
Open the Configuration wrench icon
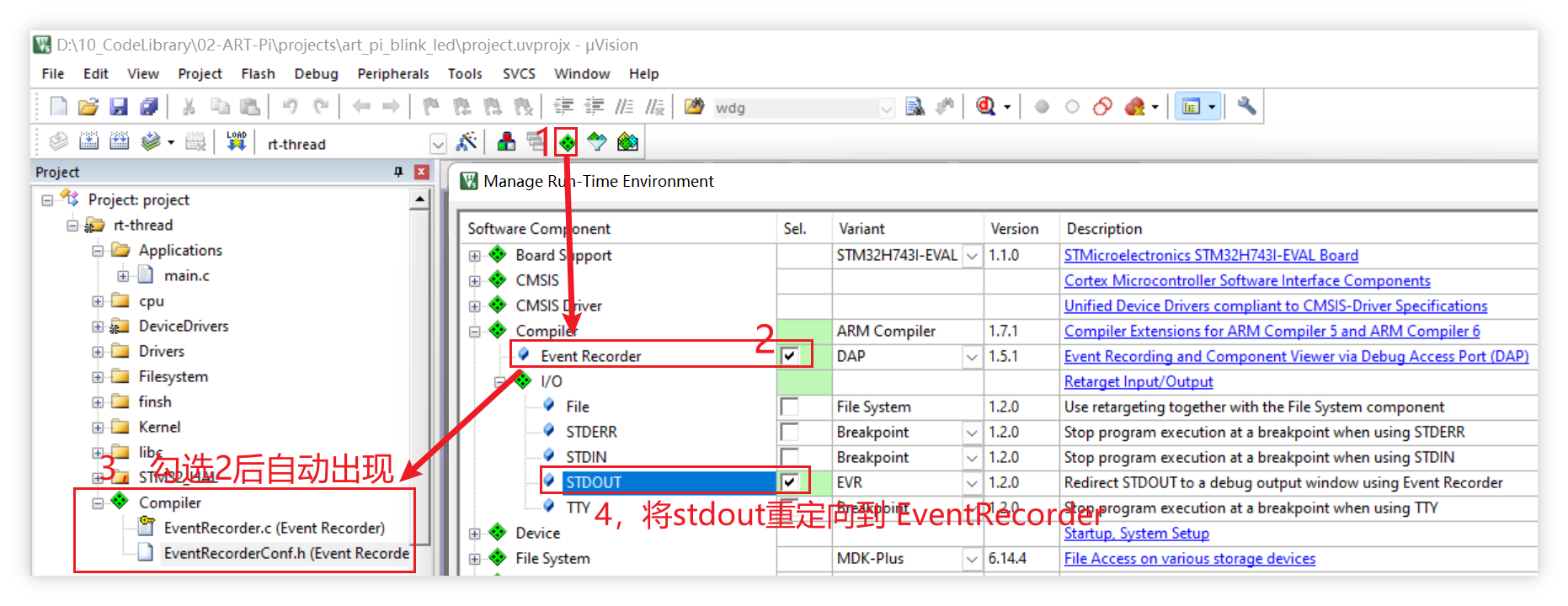pos(1246,106)
